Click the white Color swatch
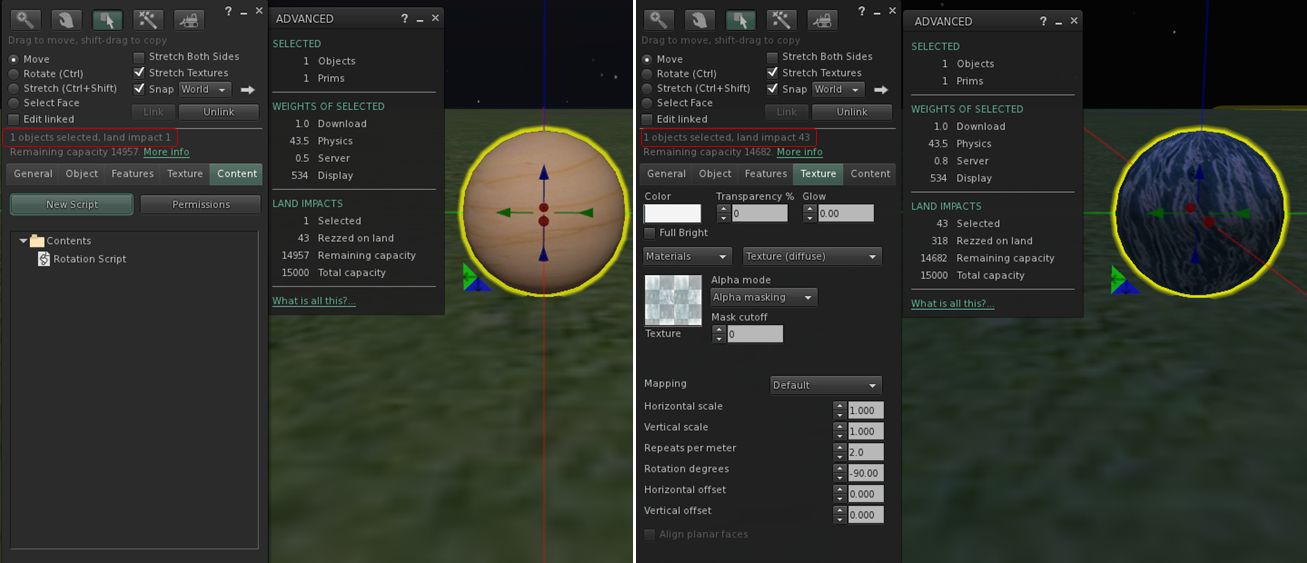Screen dimensions: 1307x563 (x=672, y=213)
